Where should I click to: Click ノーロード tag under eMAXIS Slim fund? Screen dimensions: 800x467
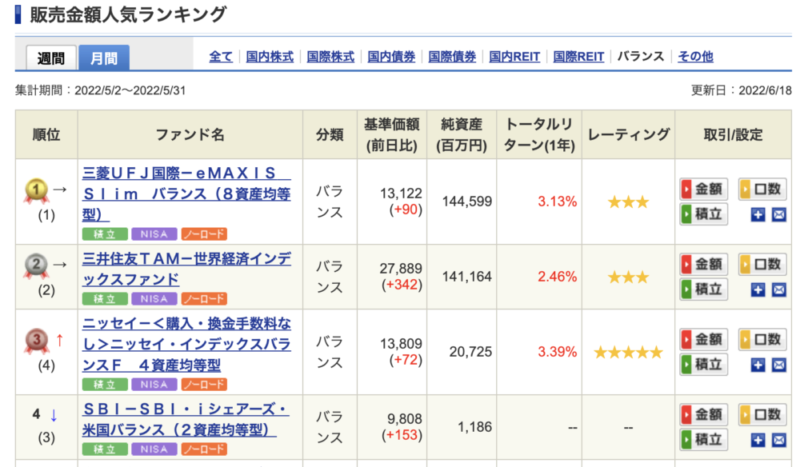coord(204,234)
